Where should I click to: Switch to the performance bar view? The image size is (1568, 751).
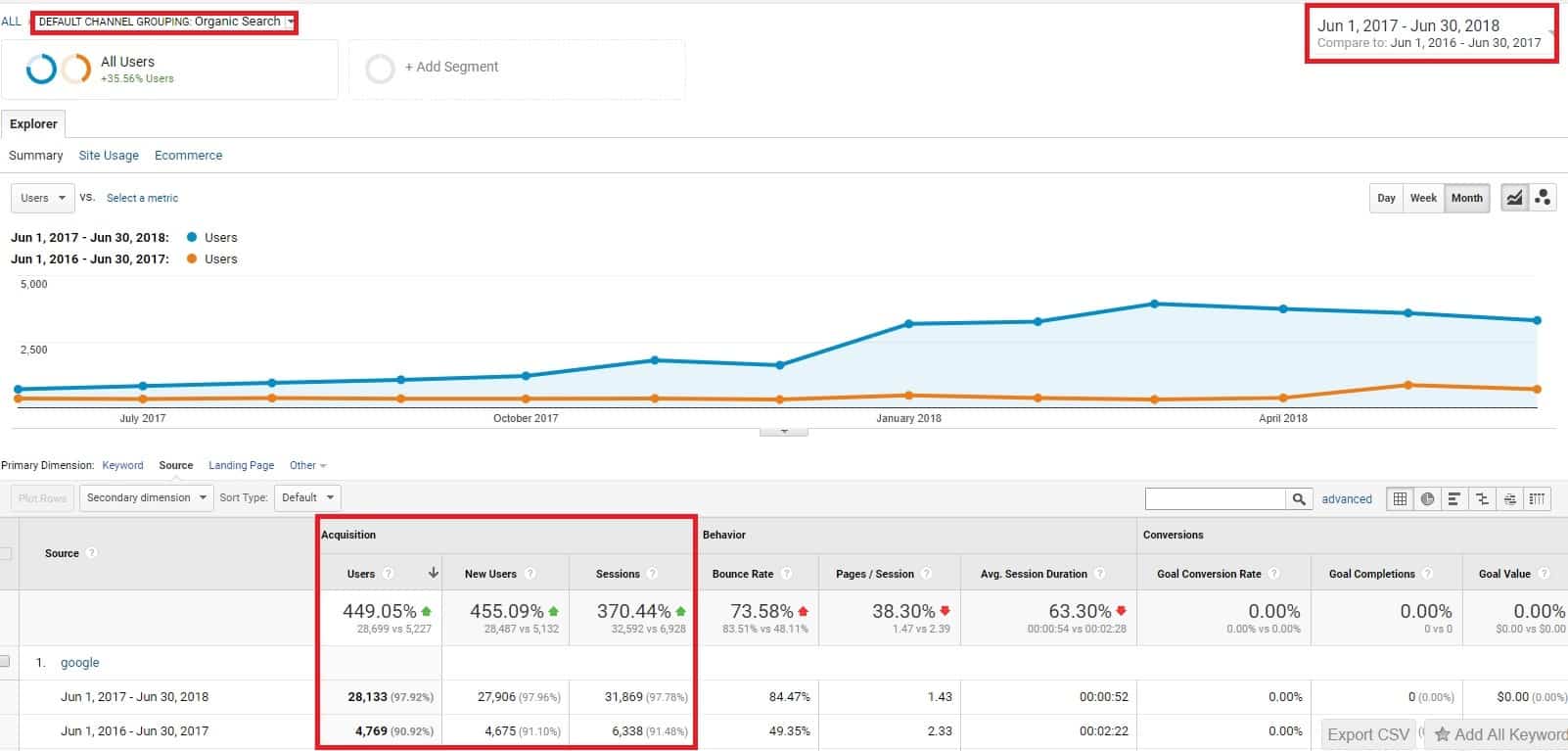pos(1454,498)
